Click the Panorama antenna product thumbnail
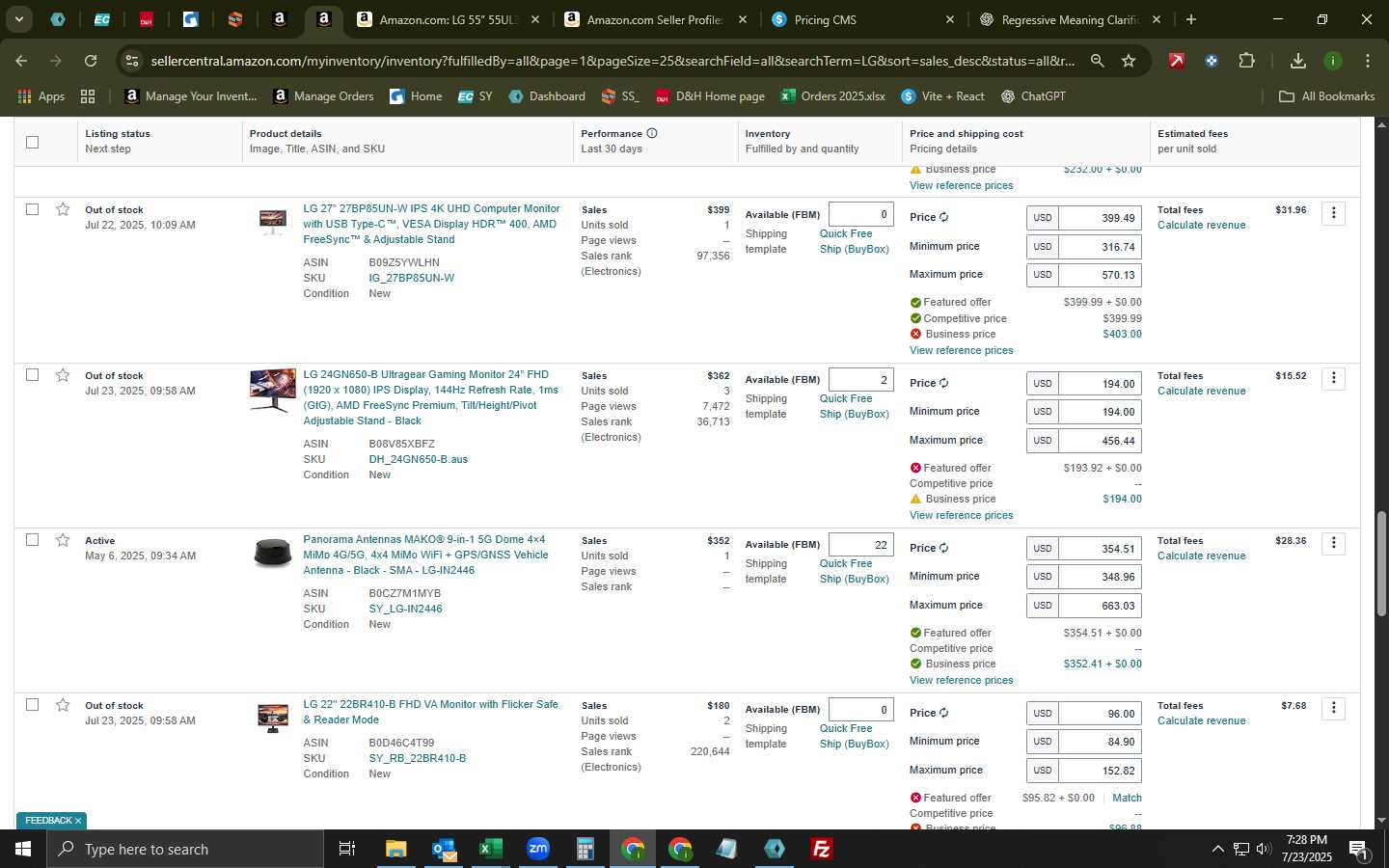 click(x=273, y=553)
